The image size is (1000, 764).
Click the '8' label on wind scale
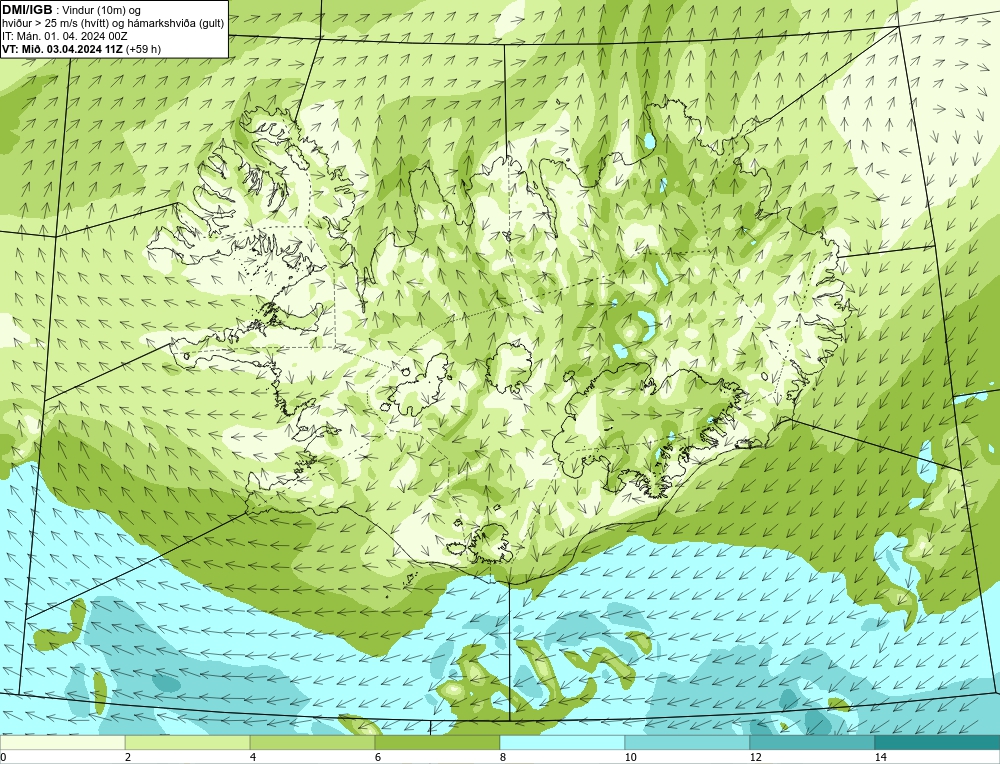pyautogui.click(x=503, y=757)
